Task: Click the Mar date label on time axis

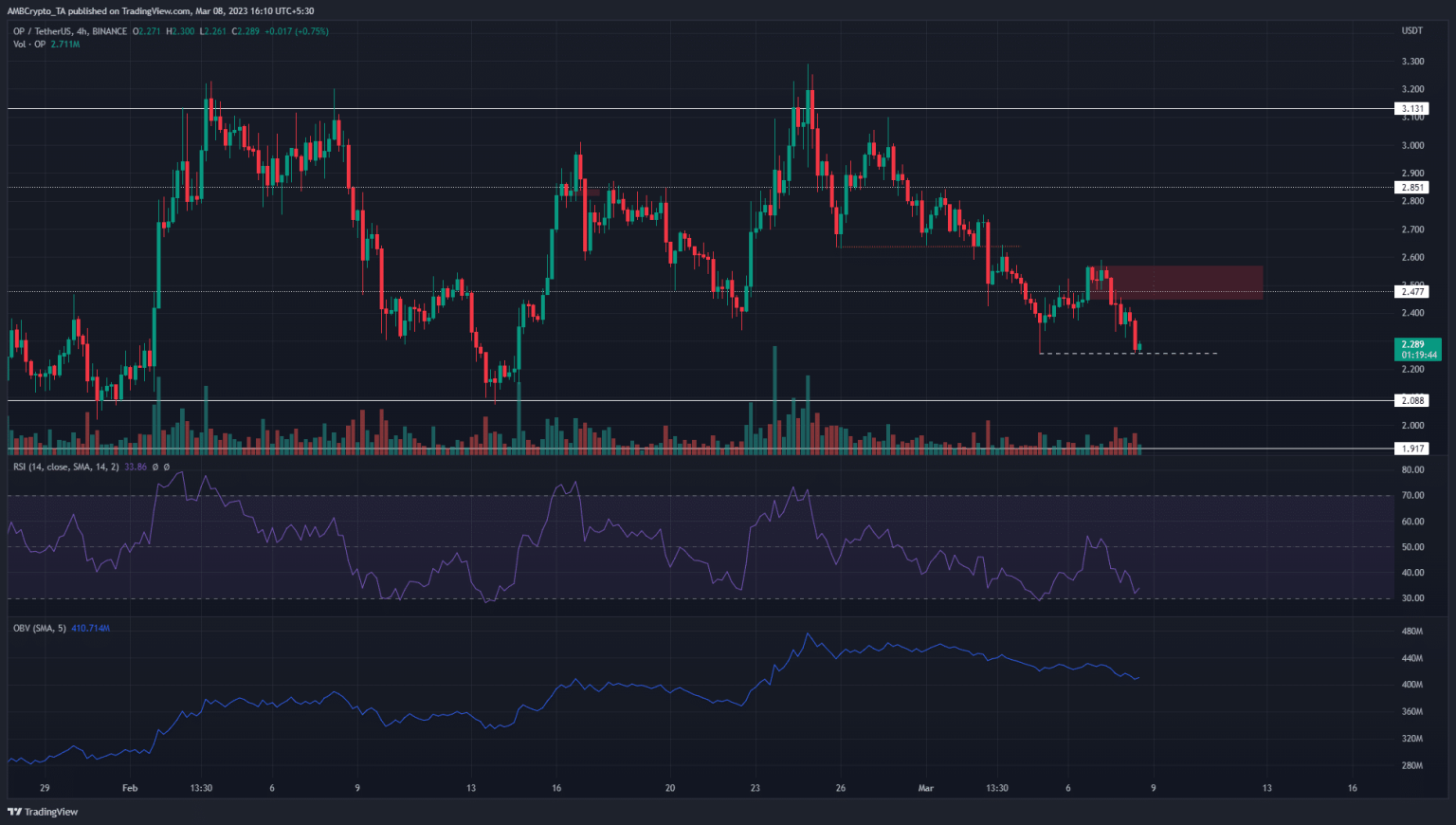Action: pyautogui.click(x=926, y=788)
